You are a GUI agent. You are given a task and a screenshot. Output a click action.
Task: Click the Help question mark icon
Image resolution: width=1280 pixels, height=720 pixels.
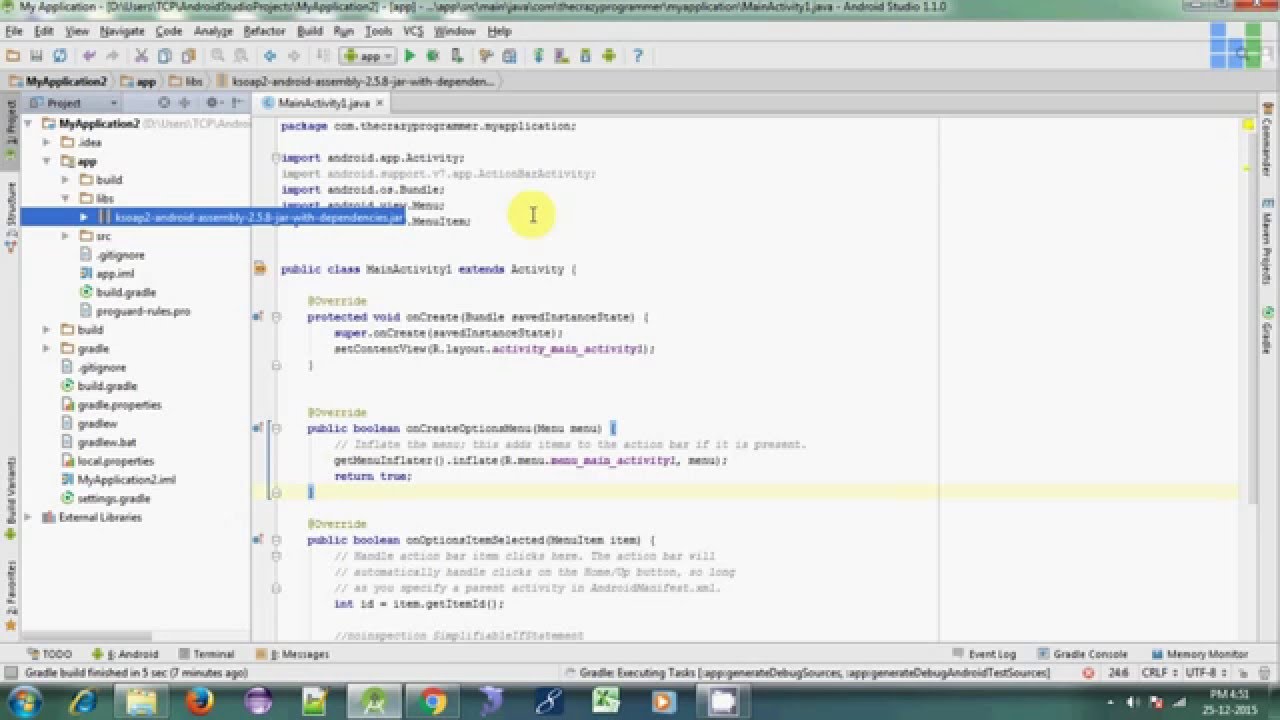click(x=638, y=56)
